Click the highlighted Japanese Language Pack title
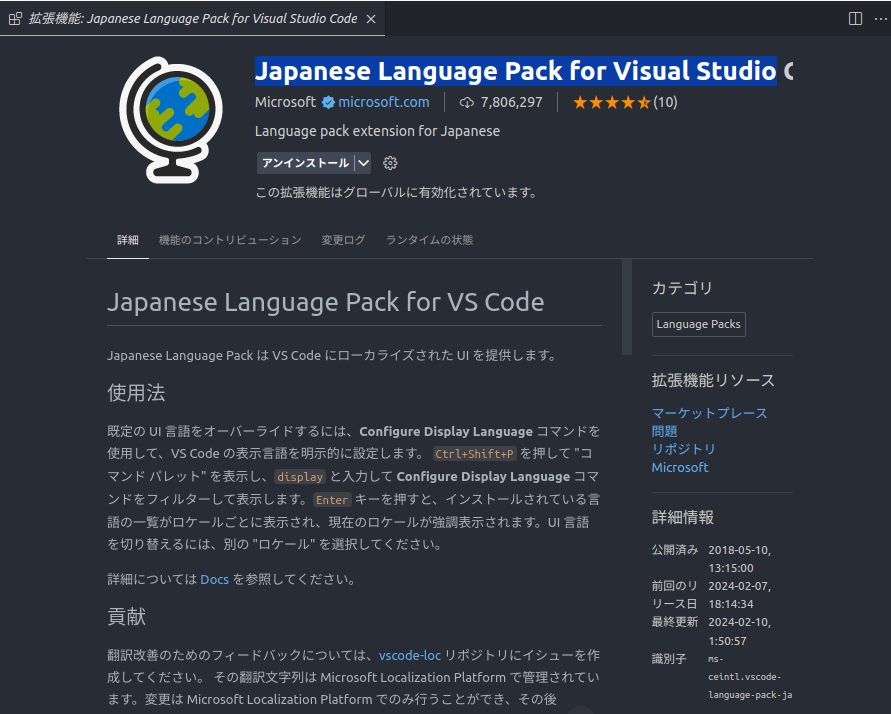The height and width of the screenshot is (714, 891). [515, 72]
